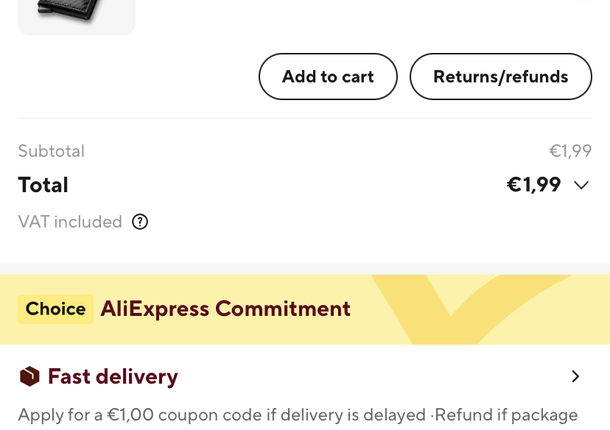Click the VAT included text
Screen dimensions: 610x430
click(70, 222)
